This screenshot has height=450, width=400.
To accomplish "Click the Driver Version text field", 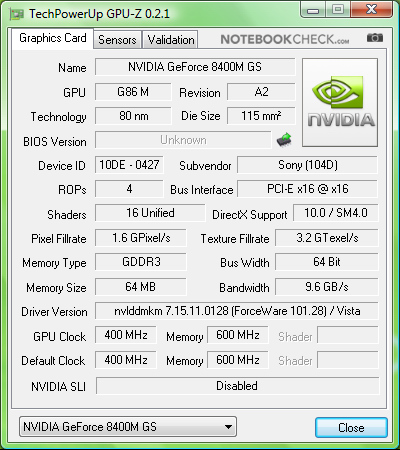I will (237, 311).
